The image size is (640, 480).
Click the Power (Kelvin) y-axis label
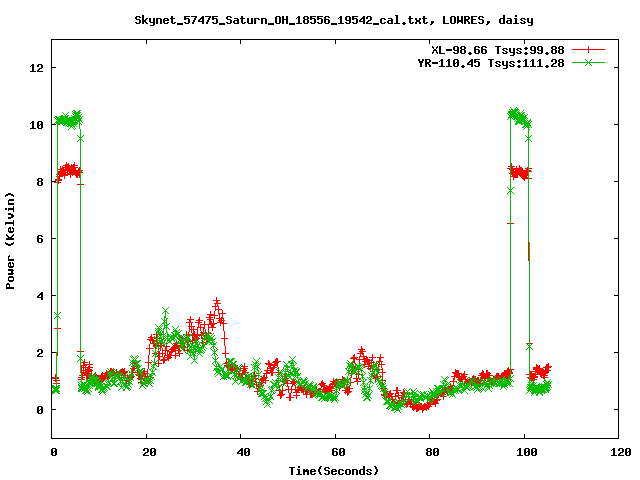[10, 241]
